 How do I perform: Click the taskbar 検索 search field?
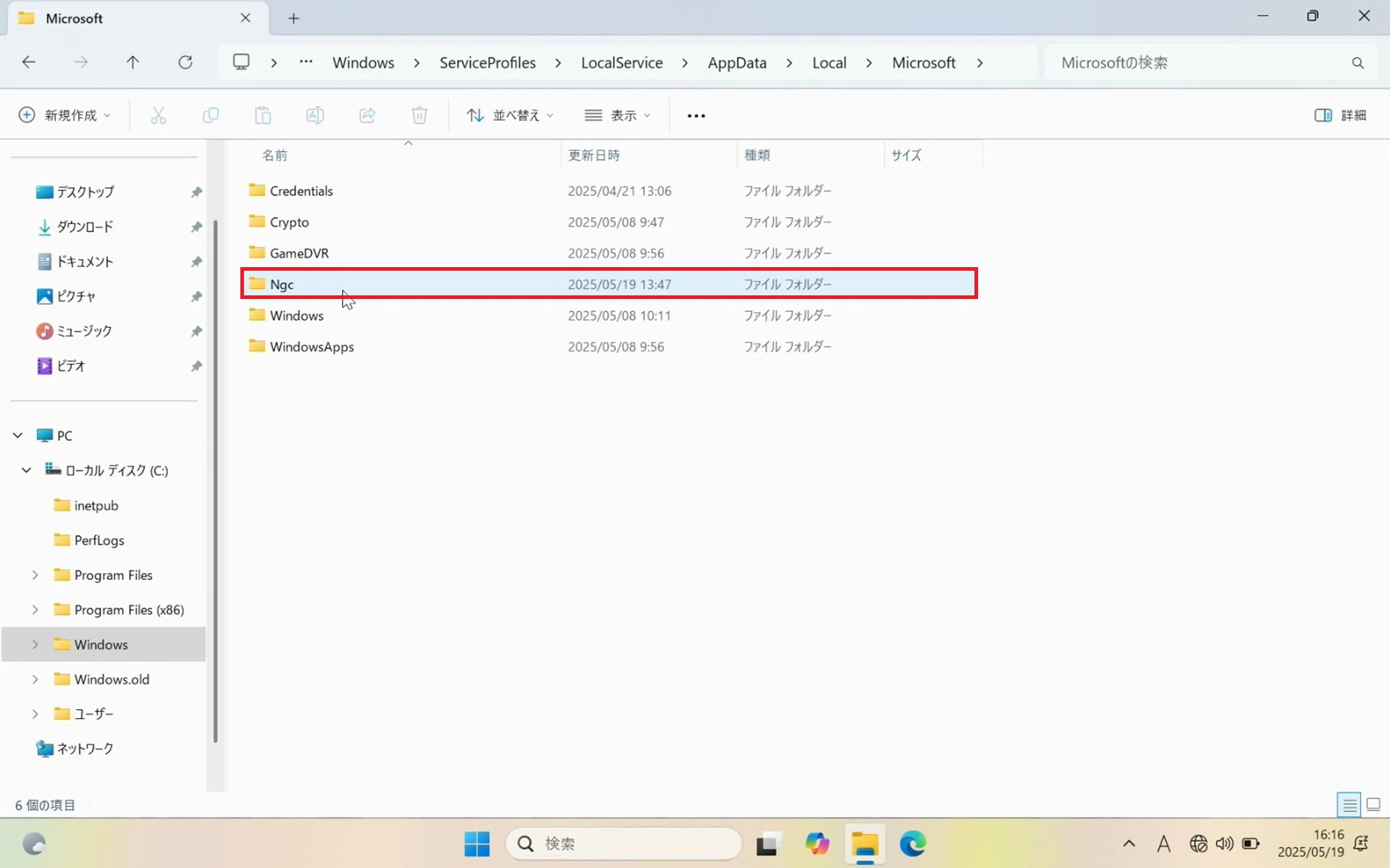[624, 843]
